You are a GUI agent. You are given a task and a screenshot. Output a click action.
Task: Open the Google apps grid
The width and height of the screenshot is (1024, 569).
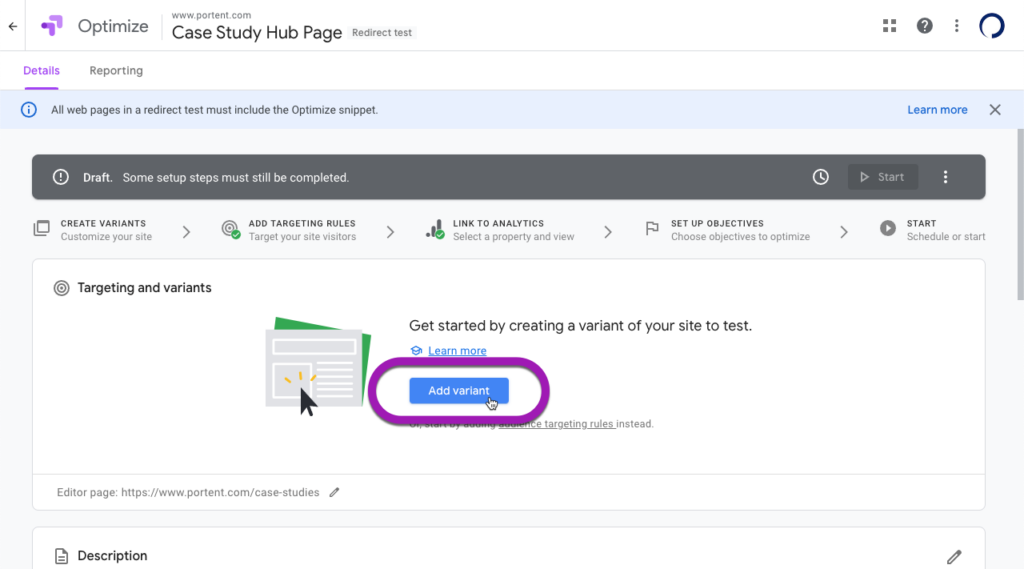pos(889,26)
